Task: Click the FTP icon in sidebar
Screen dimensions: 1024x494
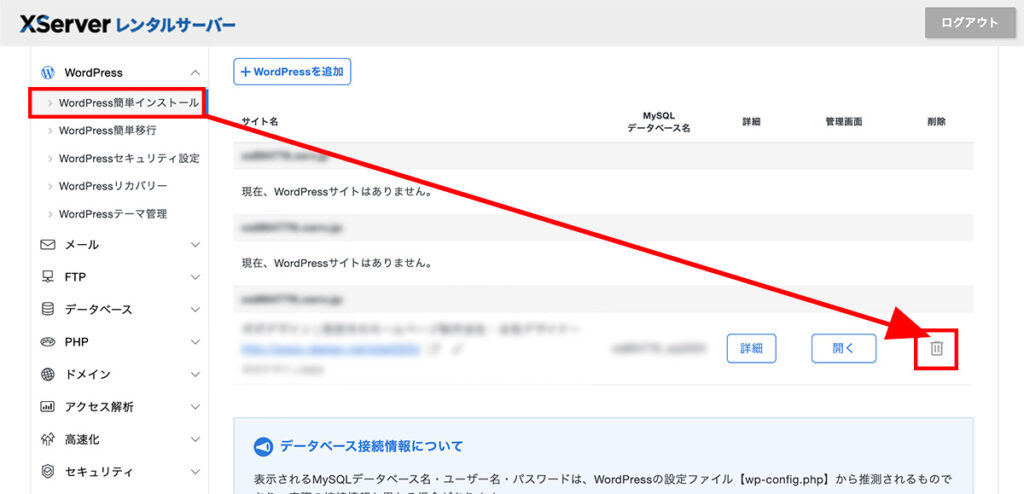Action: click(48, 277)
